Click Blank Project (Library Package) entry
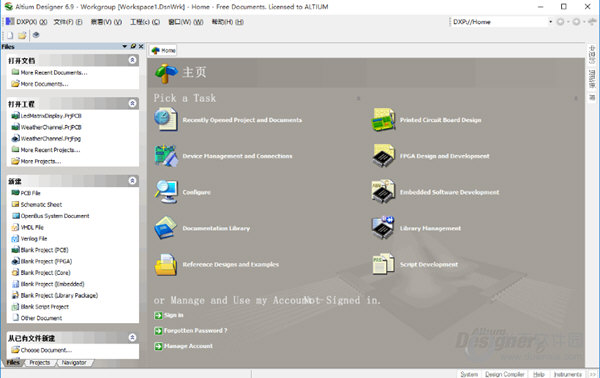 click(59, 295)
